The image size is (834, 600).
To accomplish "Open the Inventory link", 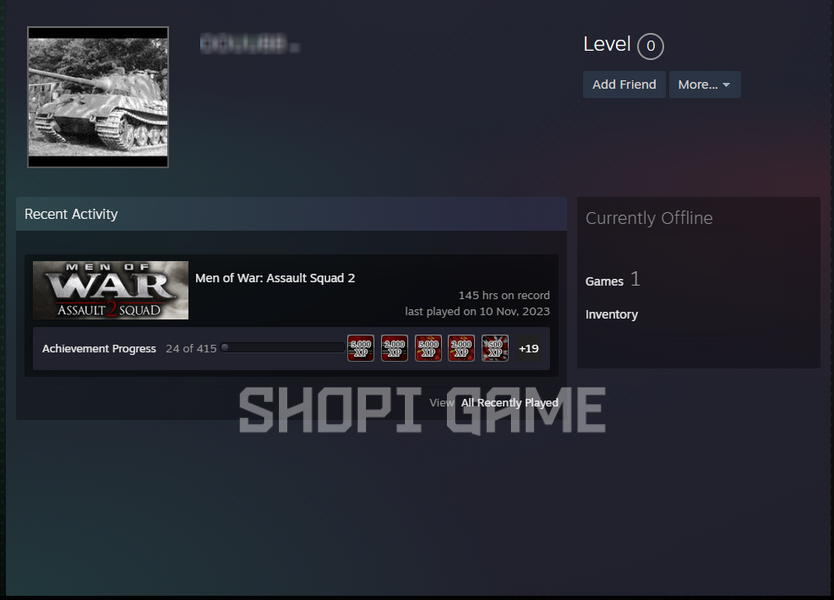I will point(612,314).
